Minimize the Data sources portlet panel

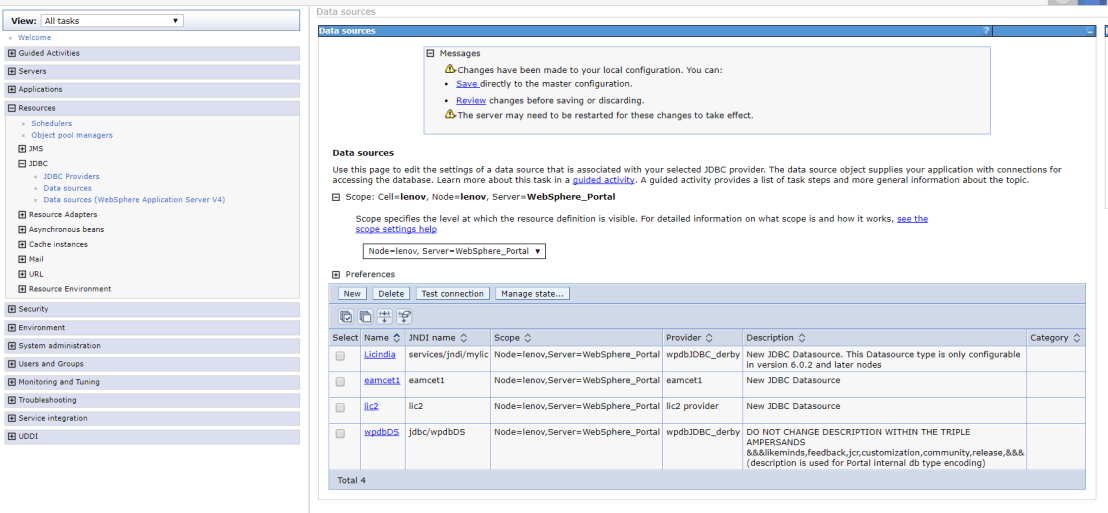(x=1090, y=31)
